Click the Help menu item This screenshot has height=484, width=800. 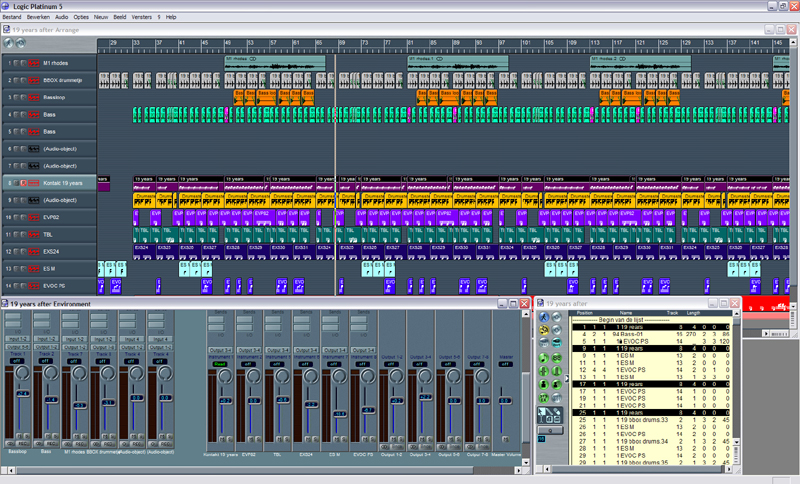(x=171, y=17)
